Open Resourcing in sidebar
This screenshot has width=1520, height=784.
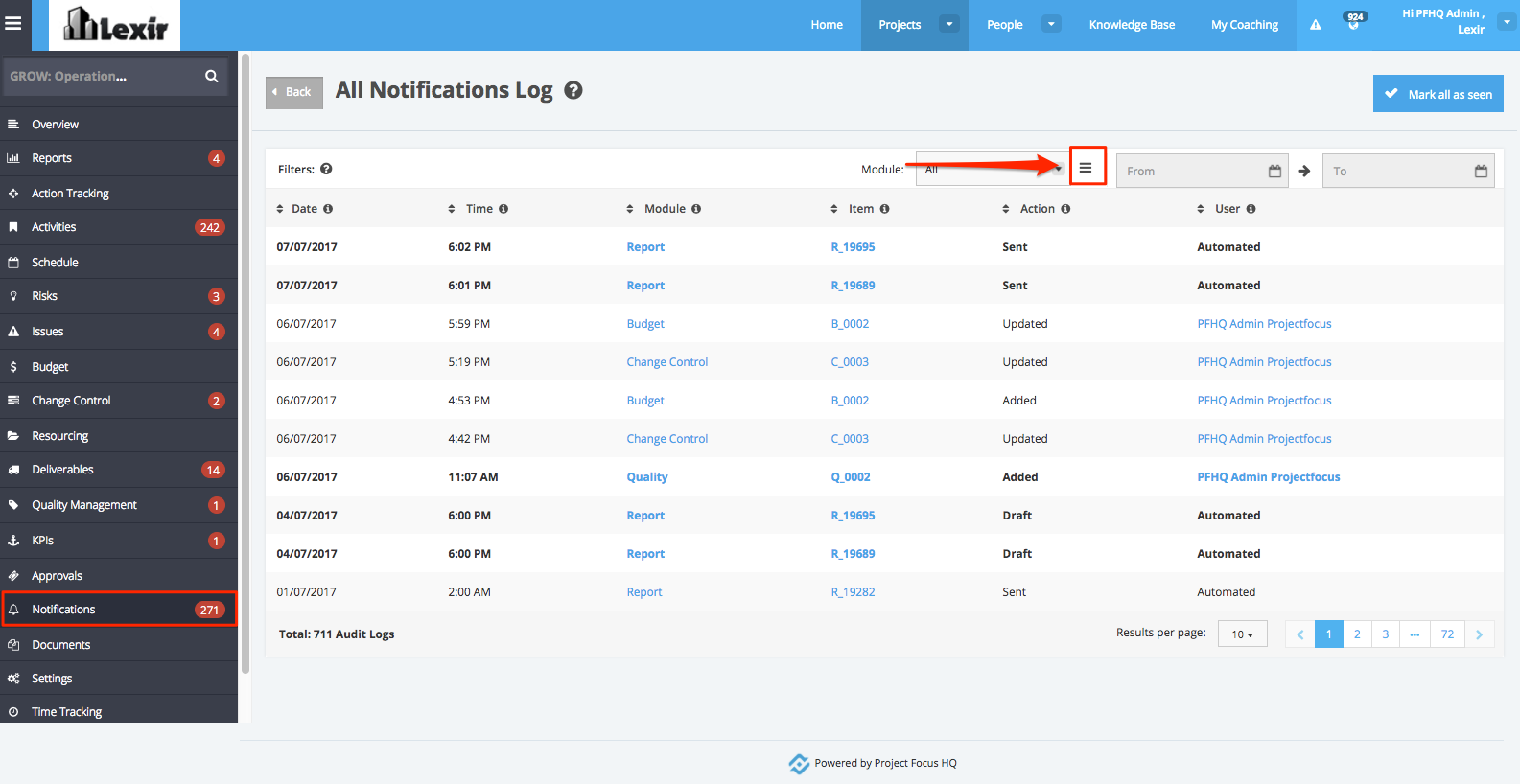point(119,436)
